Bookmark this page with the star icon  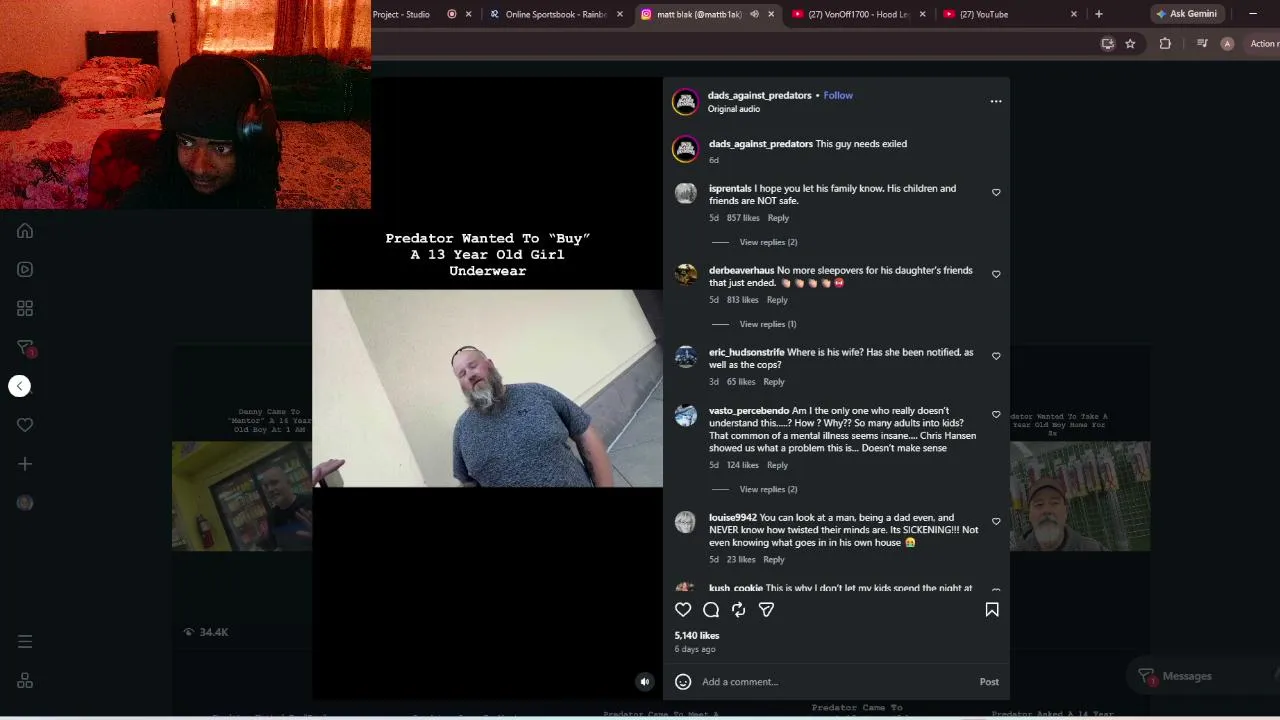tap(1130, 43)
